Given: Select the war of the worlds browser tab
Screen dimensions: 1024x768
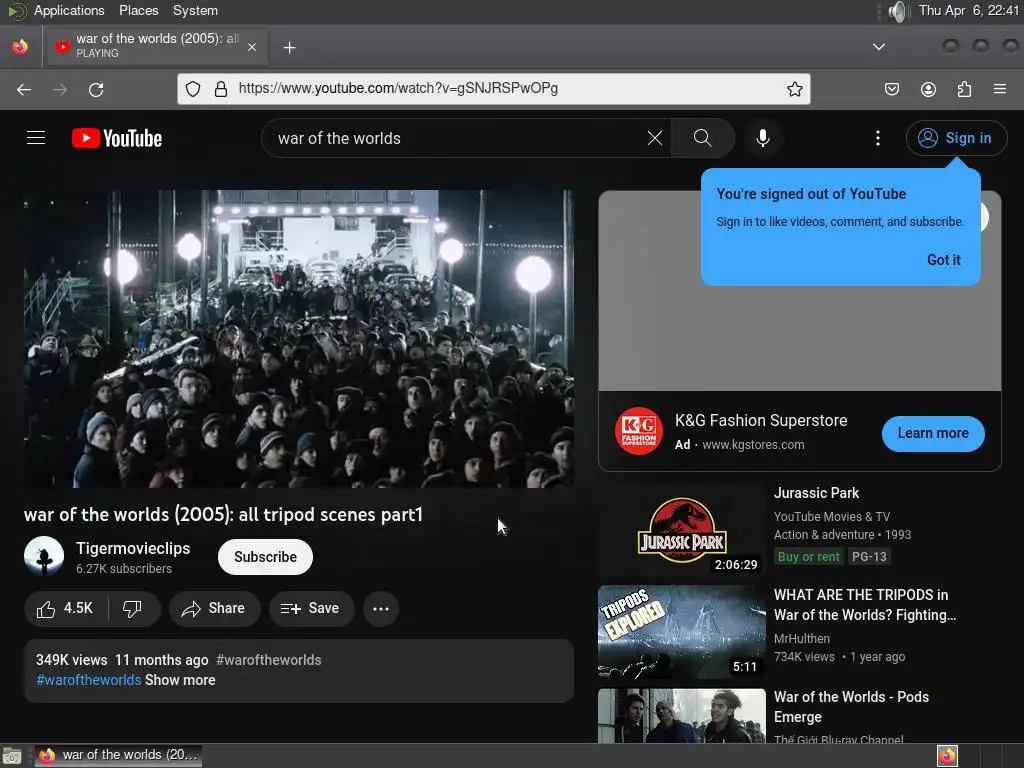Looking at the screenshot, I should pos(157,46).
